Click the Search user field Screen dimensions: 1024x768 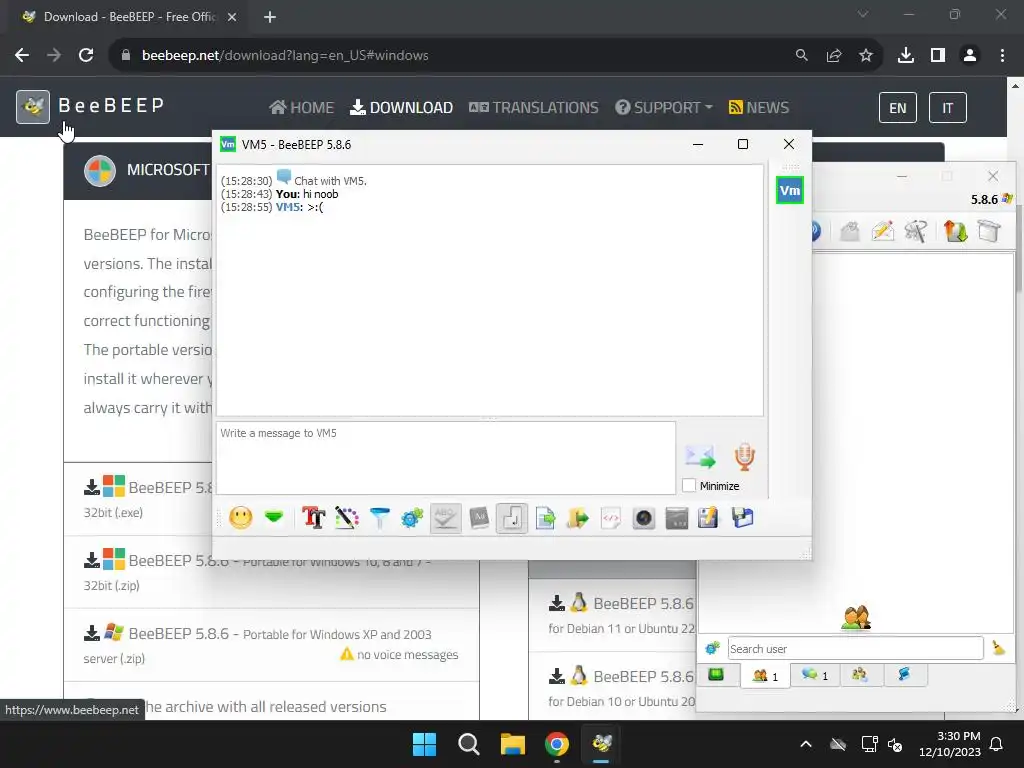pyautogui.click(x=856, y=648)
